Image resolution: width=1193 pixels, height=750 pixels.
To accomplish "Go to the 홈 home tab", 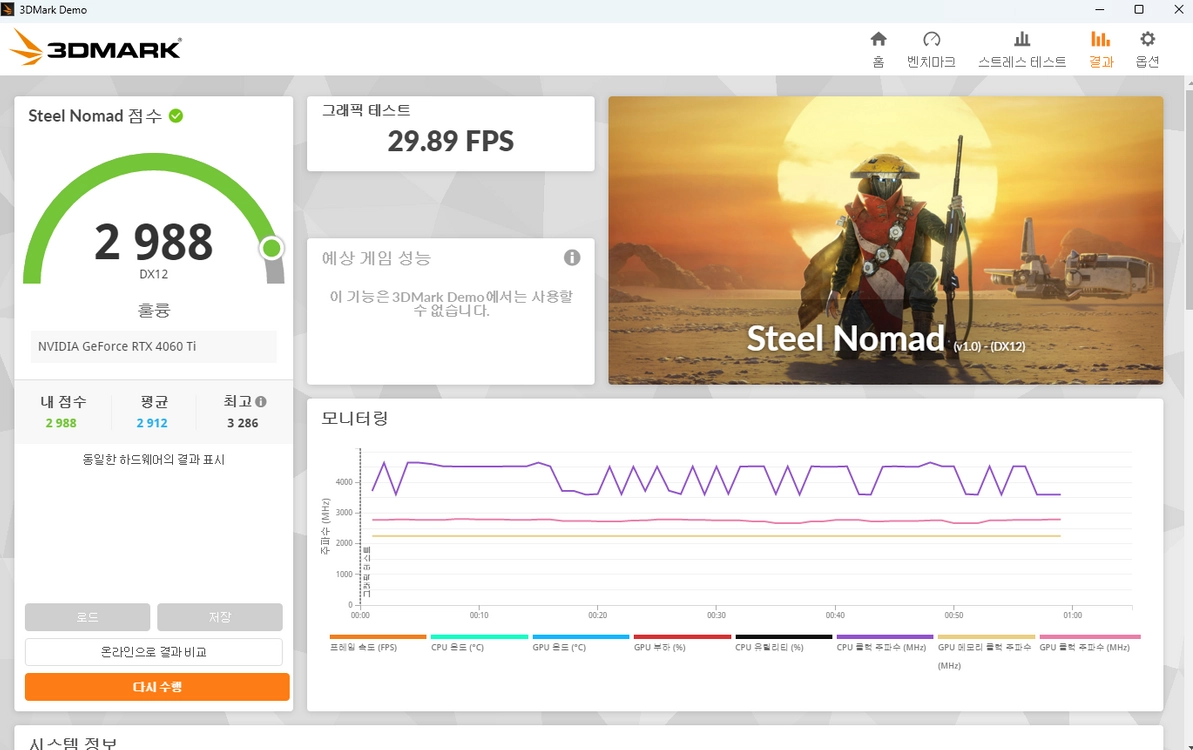I will coord(878,49).
